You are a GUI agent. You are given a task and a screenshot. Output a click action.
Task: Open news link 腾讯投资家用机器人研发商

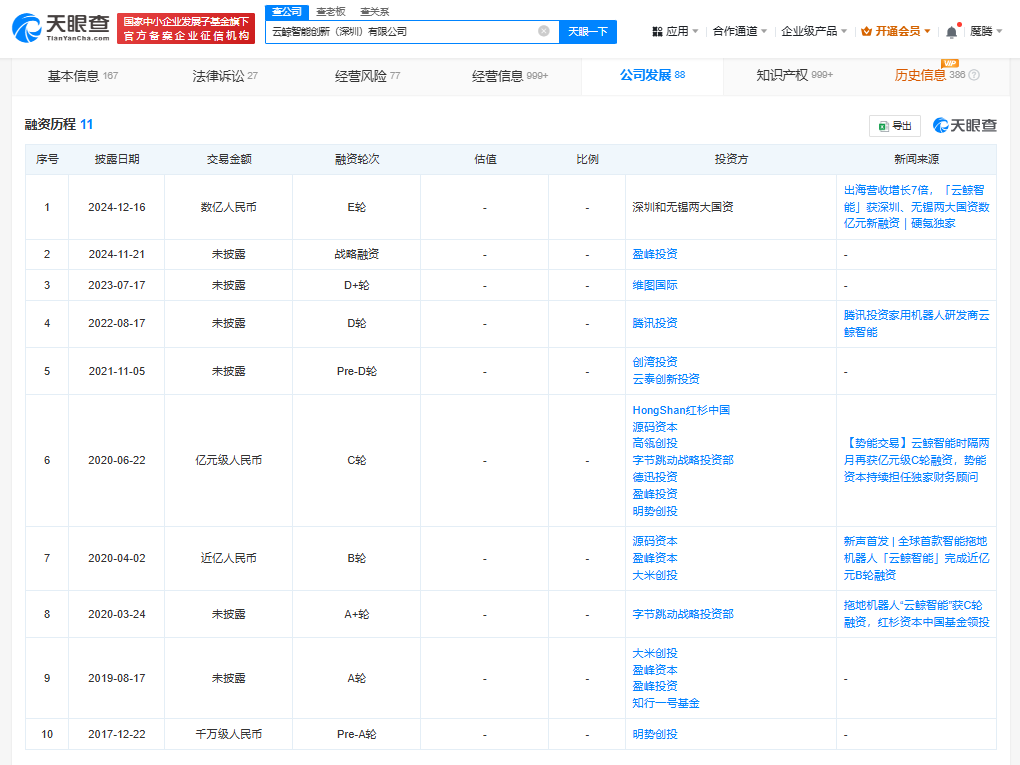(917, 323)
